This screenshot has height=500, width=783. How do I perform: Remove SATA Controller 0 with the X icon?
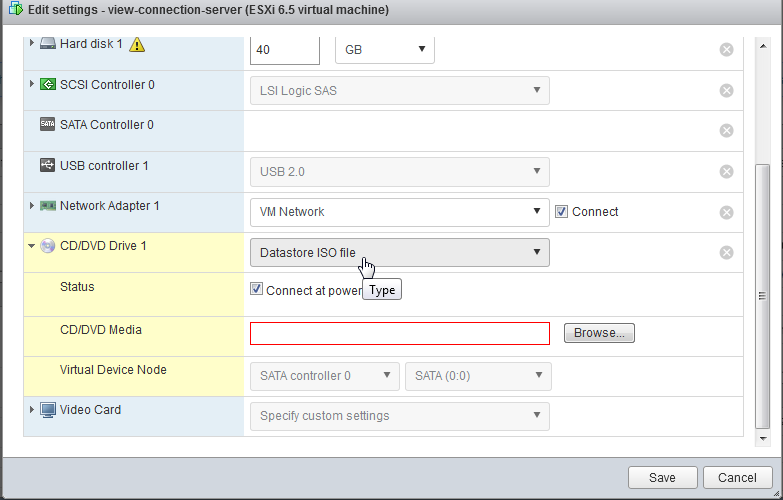tap(726, 131)
